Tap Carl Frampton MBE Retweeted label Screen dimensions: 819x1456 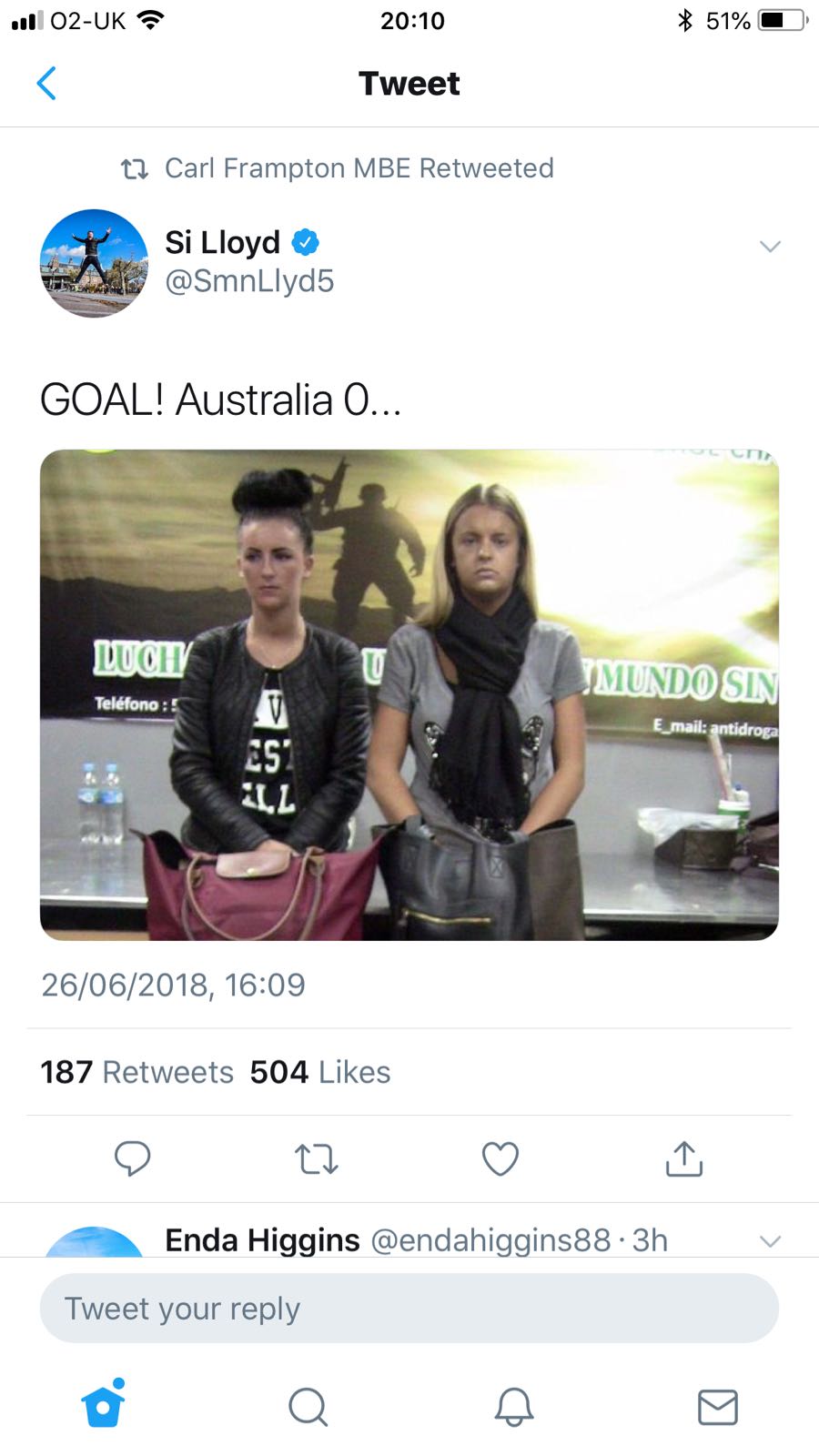[x=359, y=168]
